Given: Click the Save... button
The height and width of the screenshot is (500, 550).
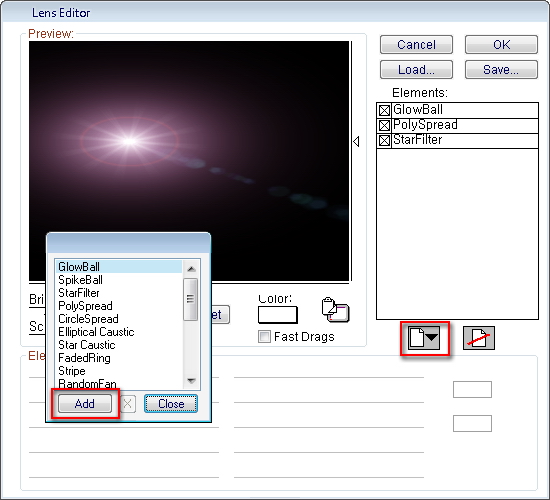Looking at the screenshot, I should click(501, 69).
